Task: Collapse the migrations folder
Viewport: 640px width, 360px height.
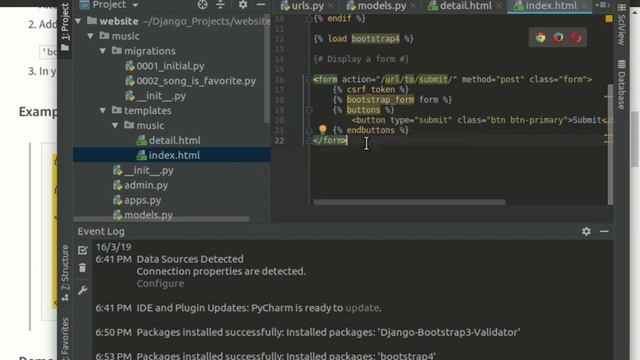Action: click(x=103, y=51)
